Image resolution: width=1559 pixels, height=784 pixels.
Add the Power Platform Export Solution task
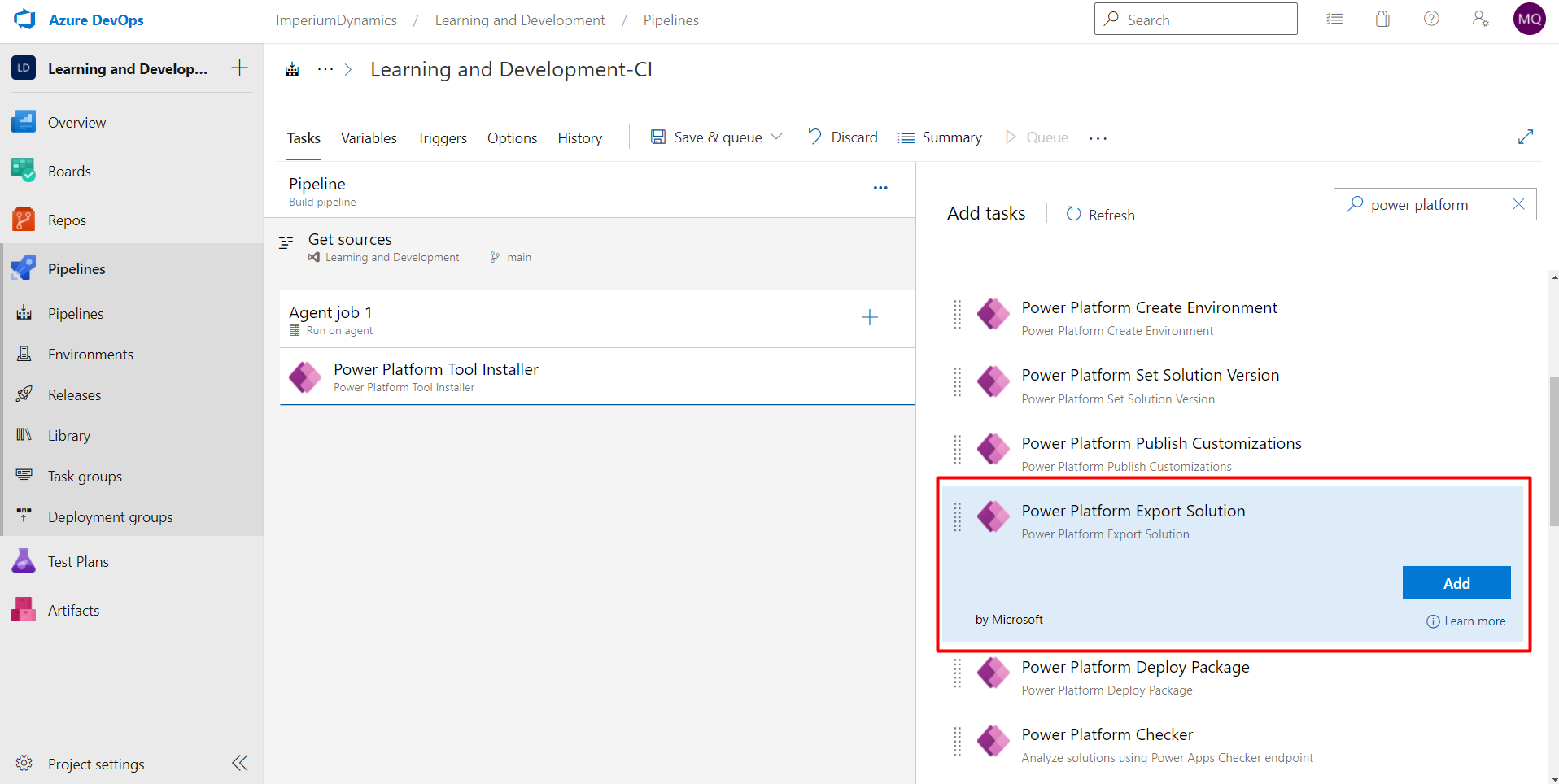click(x=1456, y=582)
